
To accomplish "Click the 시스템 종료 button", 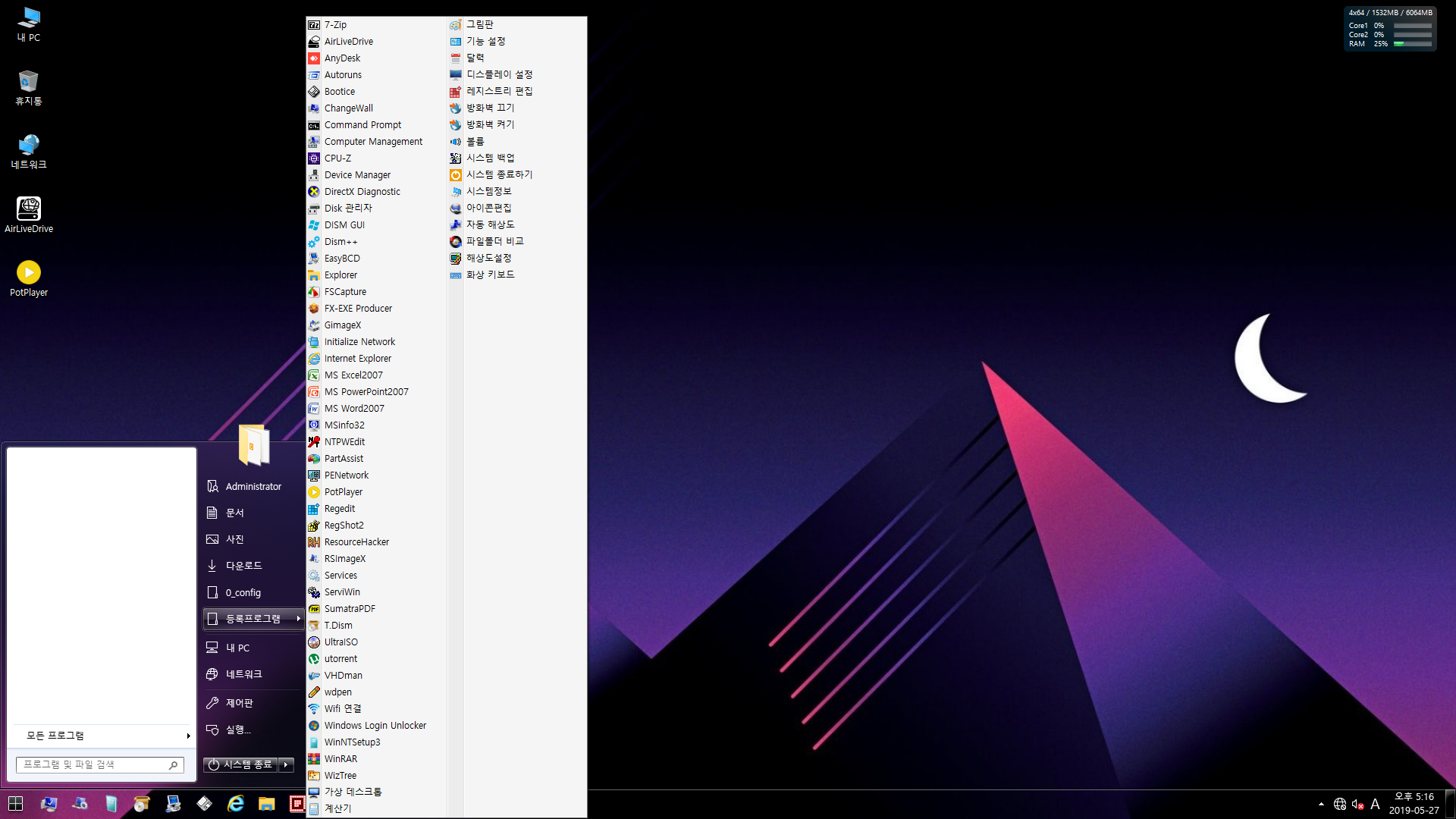I will tap(240, 765).
